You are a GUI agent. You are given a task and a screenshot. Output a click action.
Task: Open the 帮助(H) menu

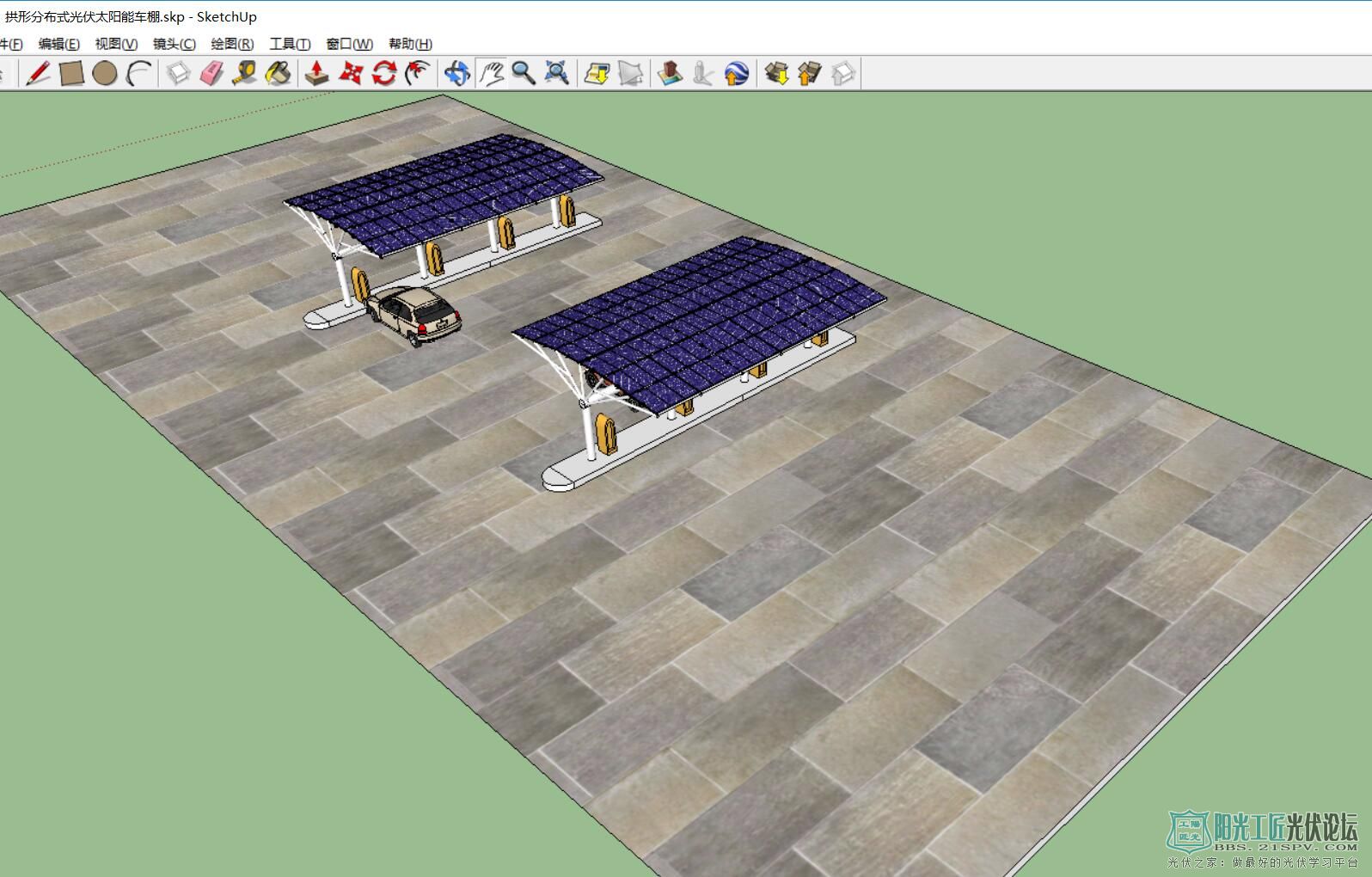410,44
